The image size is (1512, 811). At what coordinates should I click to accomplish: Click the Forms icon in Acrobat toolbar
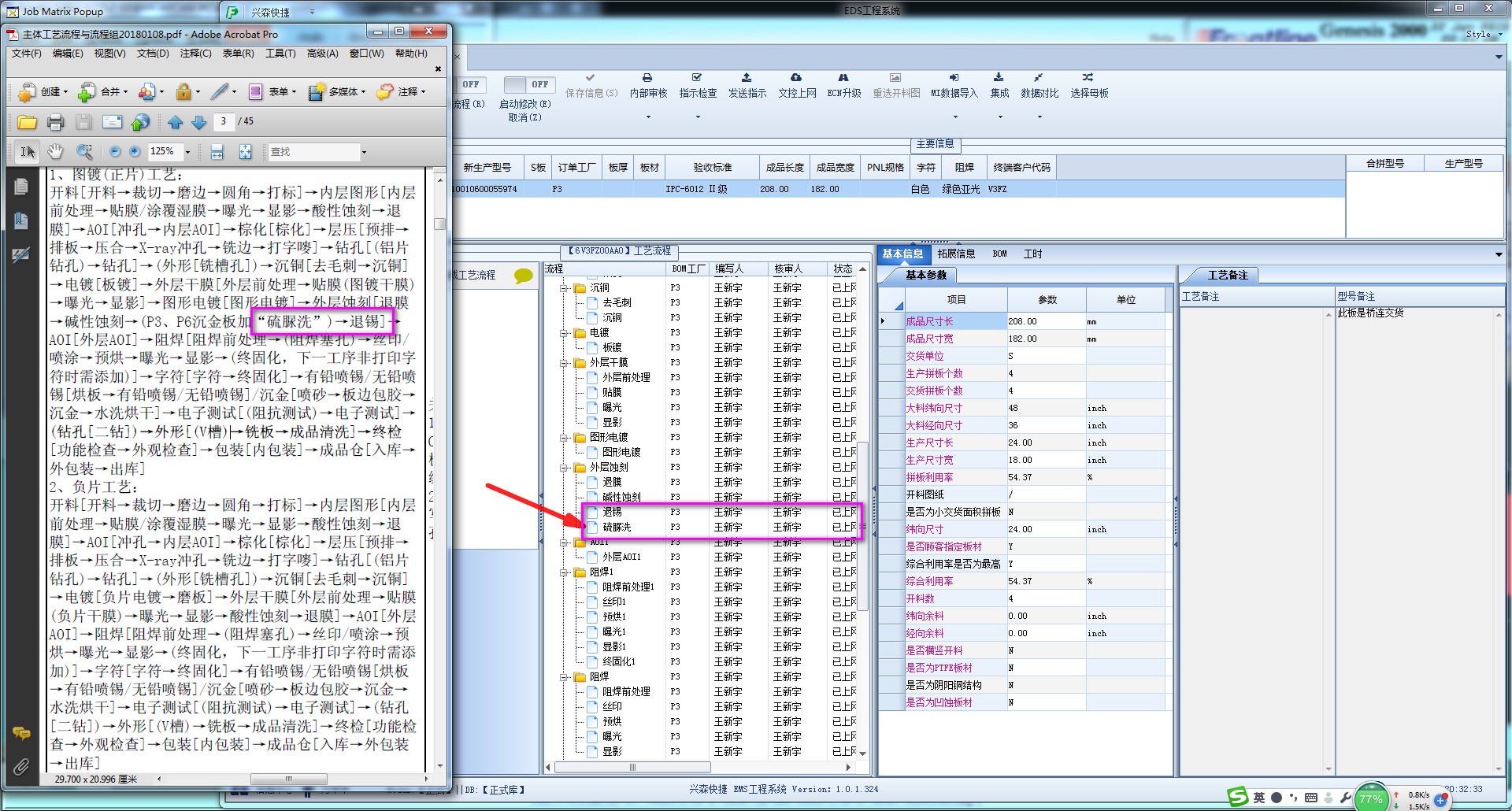(x=255, y=92)
